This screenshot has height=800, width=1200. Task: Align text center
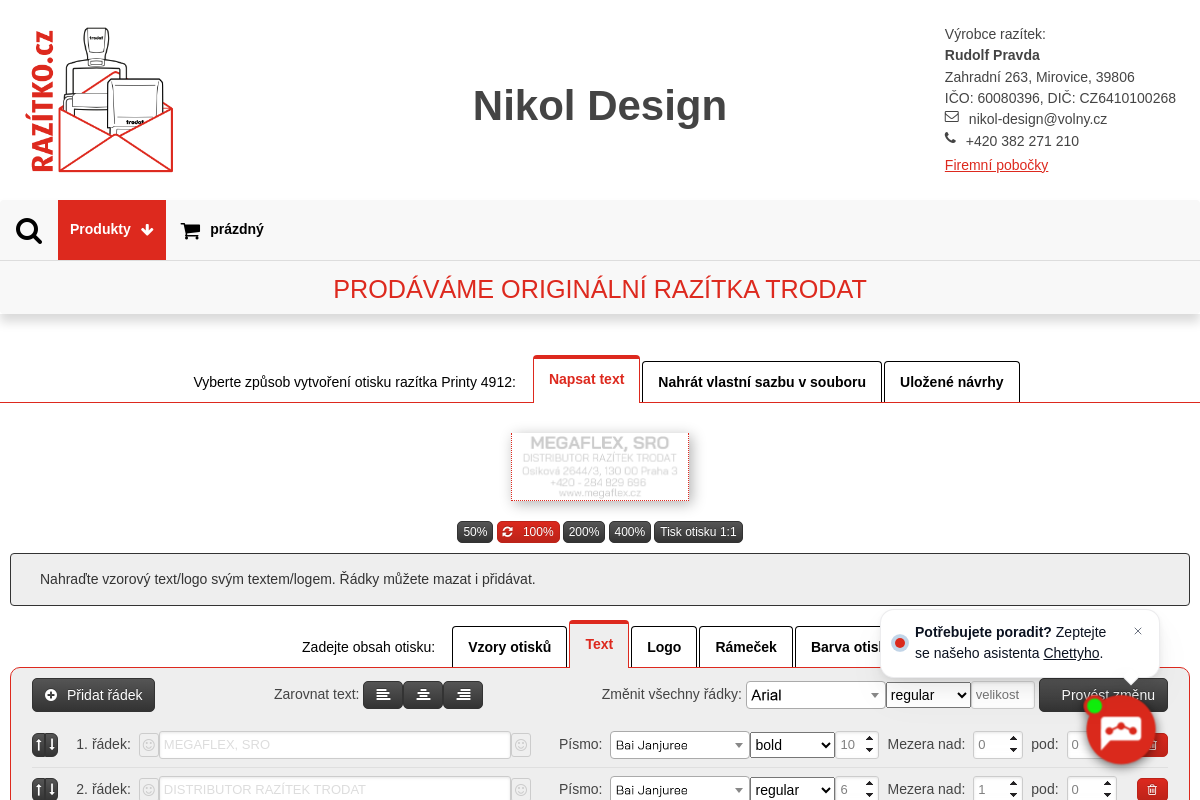click(423, 695)
